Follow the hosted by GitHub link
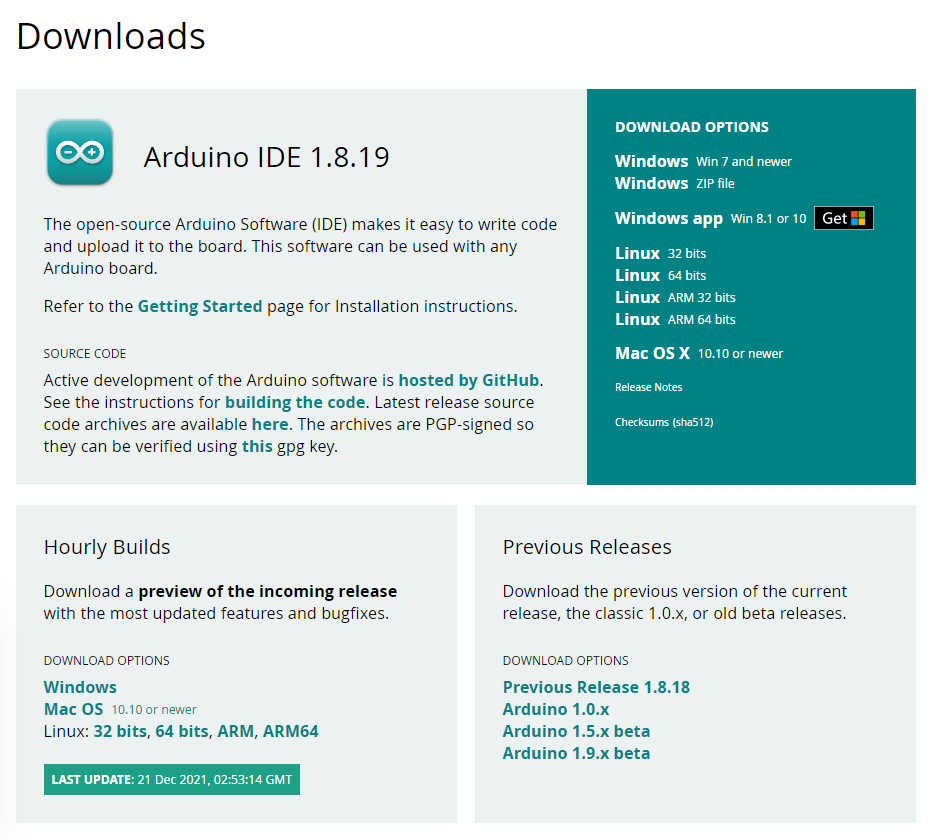The height and width of the screenshot is (840, 936). click(469, 380)
